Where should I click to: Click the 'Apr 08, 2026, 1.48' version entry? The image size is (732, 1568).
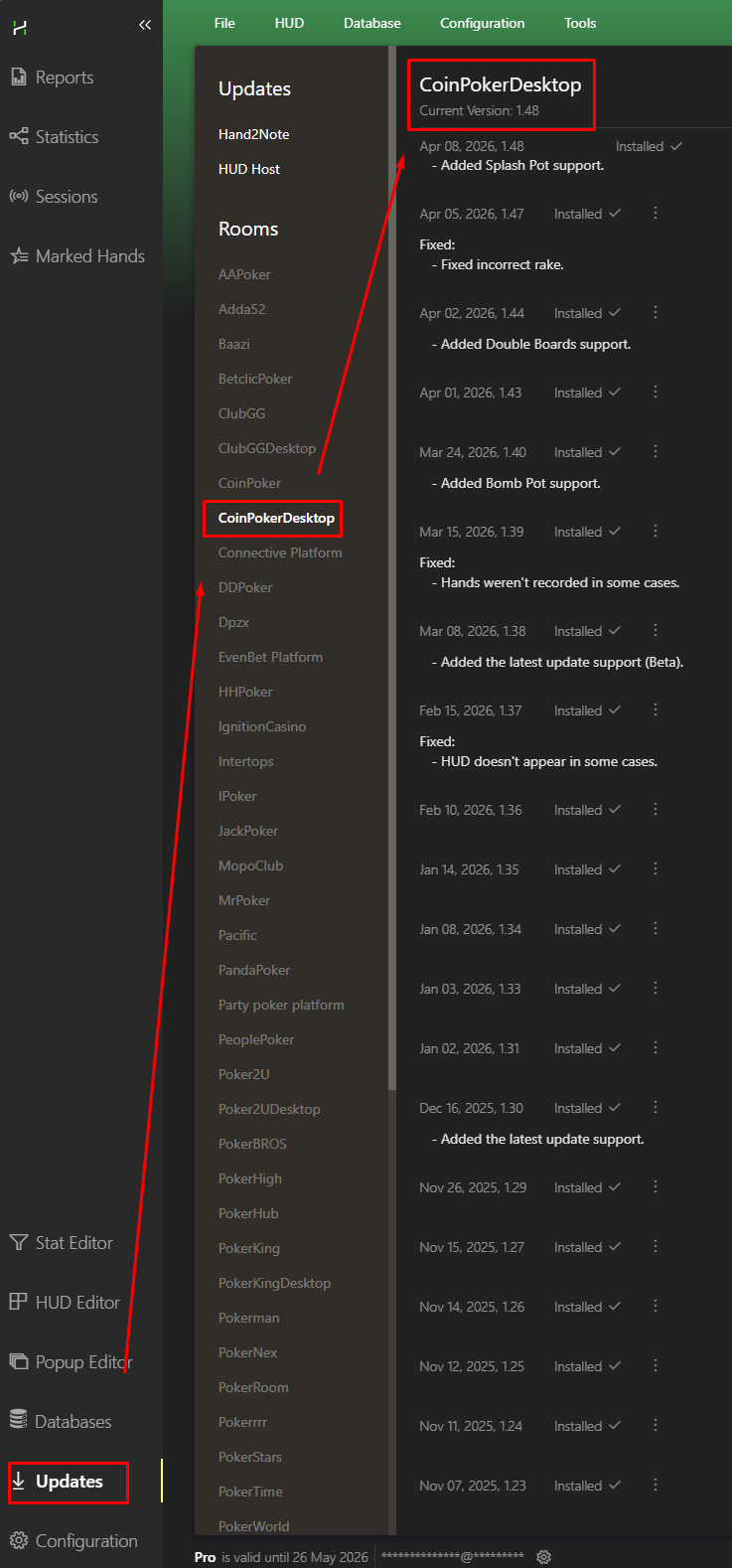(x=472, y=146)
